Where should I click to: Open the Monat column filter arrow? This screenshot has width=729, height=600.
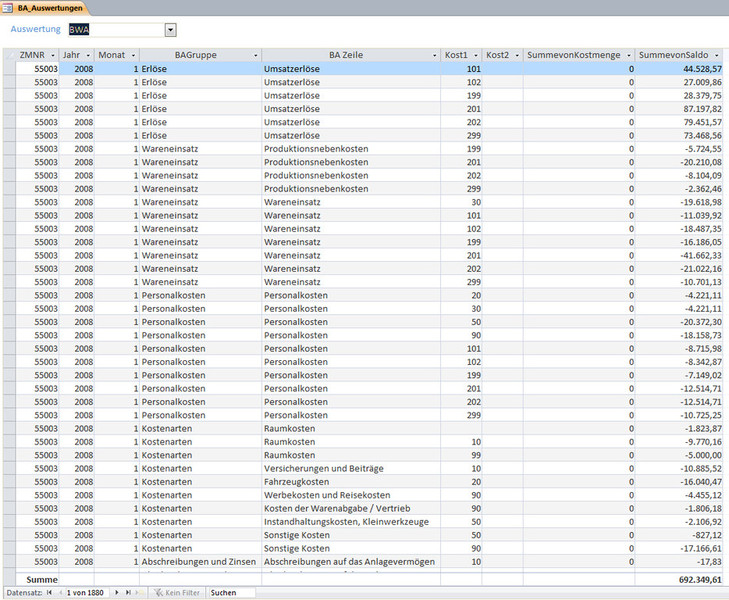133,55
